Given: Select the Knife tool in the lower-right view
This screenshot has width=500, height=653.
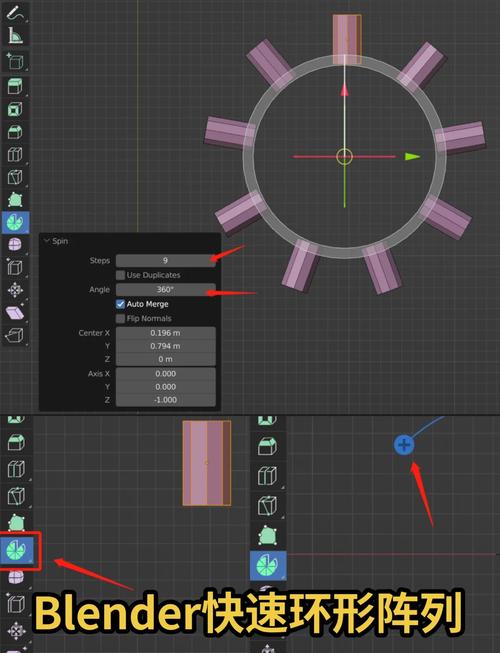Looking at the screenshot, I should tap(268, 506).
